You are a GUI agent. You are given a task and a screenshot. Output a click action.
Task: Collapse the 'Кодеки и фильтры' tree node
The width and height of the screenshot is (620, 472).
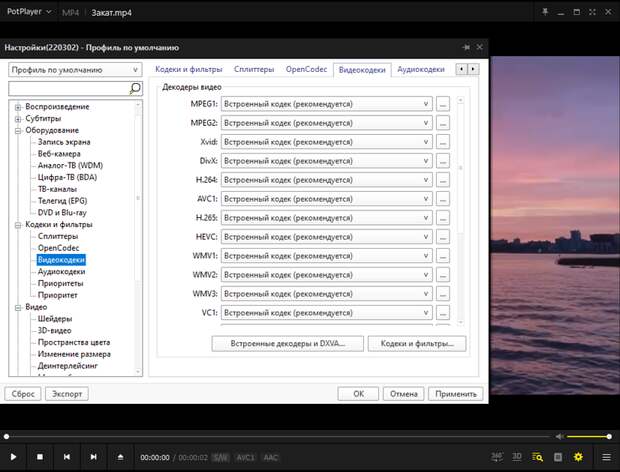pyautogui.click(x=17, y=225)
